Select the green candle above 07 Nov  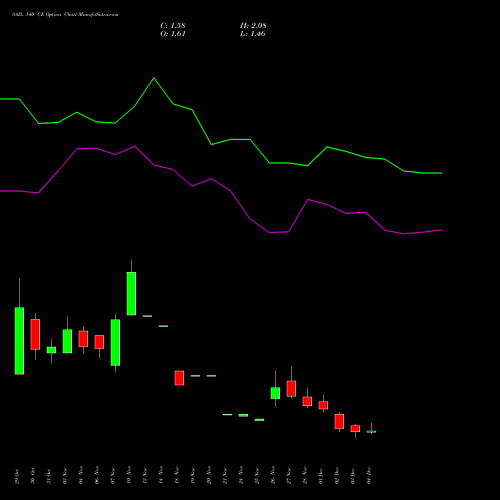coord(115,342)
